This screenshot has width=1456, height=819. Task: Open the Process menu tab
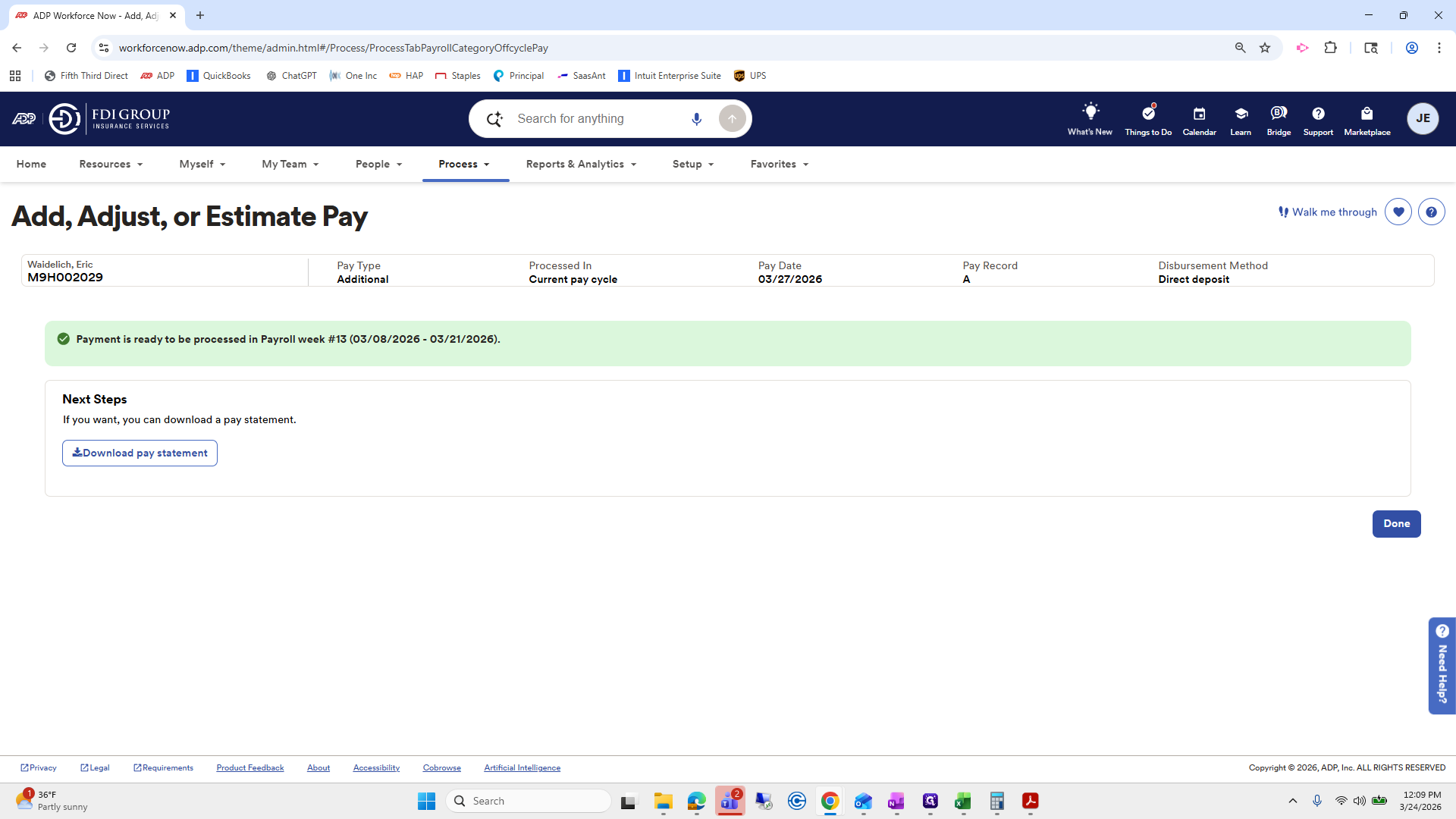464,165
